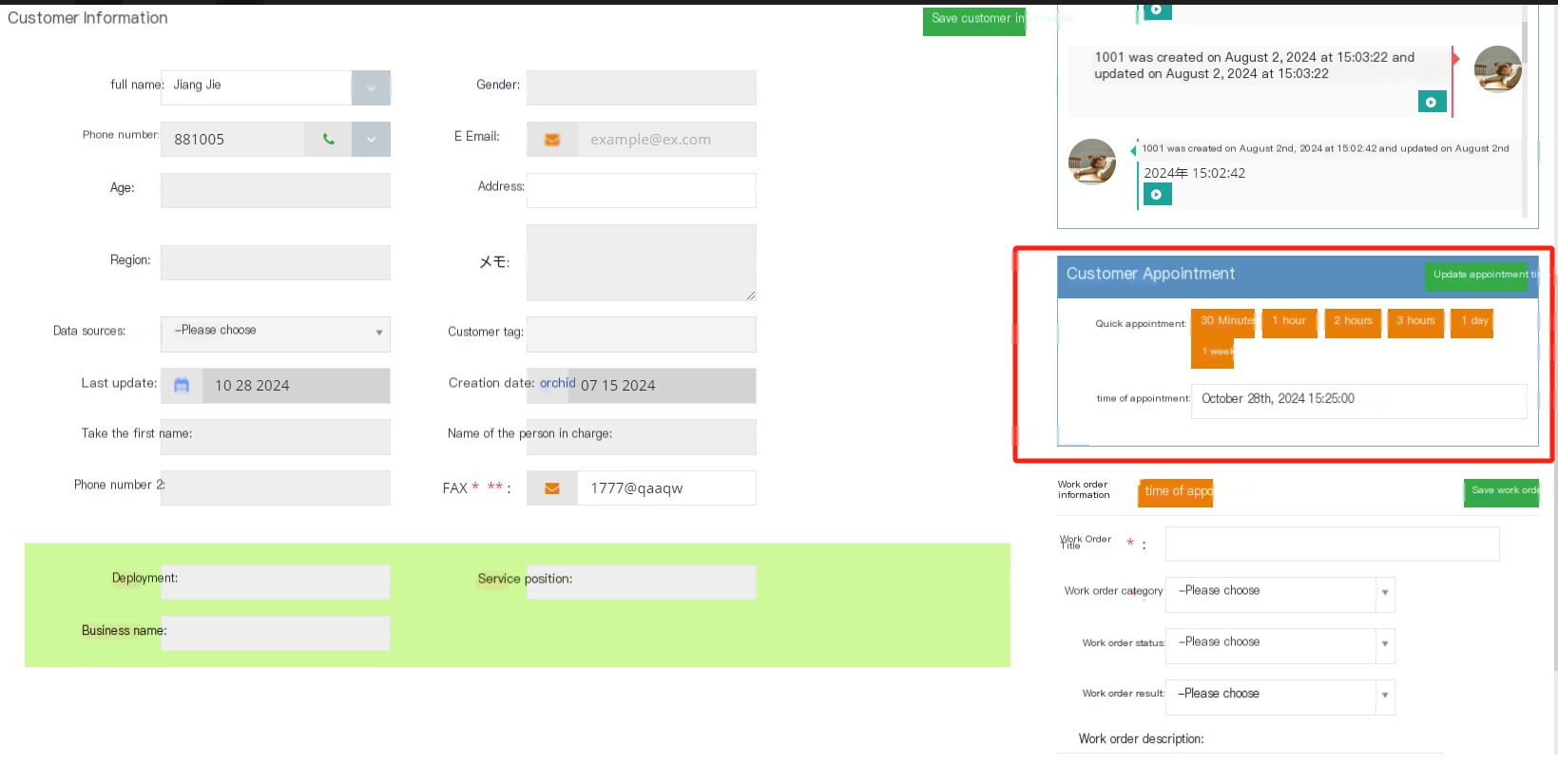Select the 30 Minutes quick appointment
Viewport: 1558px width, 784px height.
(x=1222, y=322)
